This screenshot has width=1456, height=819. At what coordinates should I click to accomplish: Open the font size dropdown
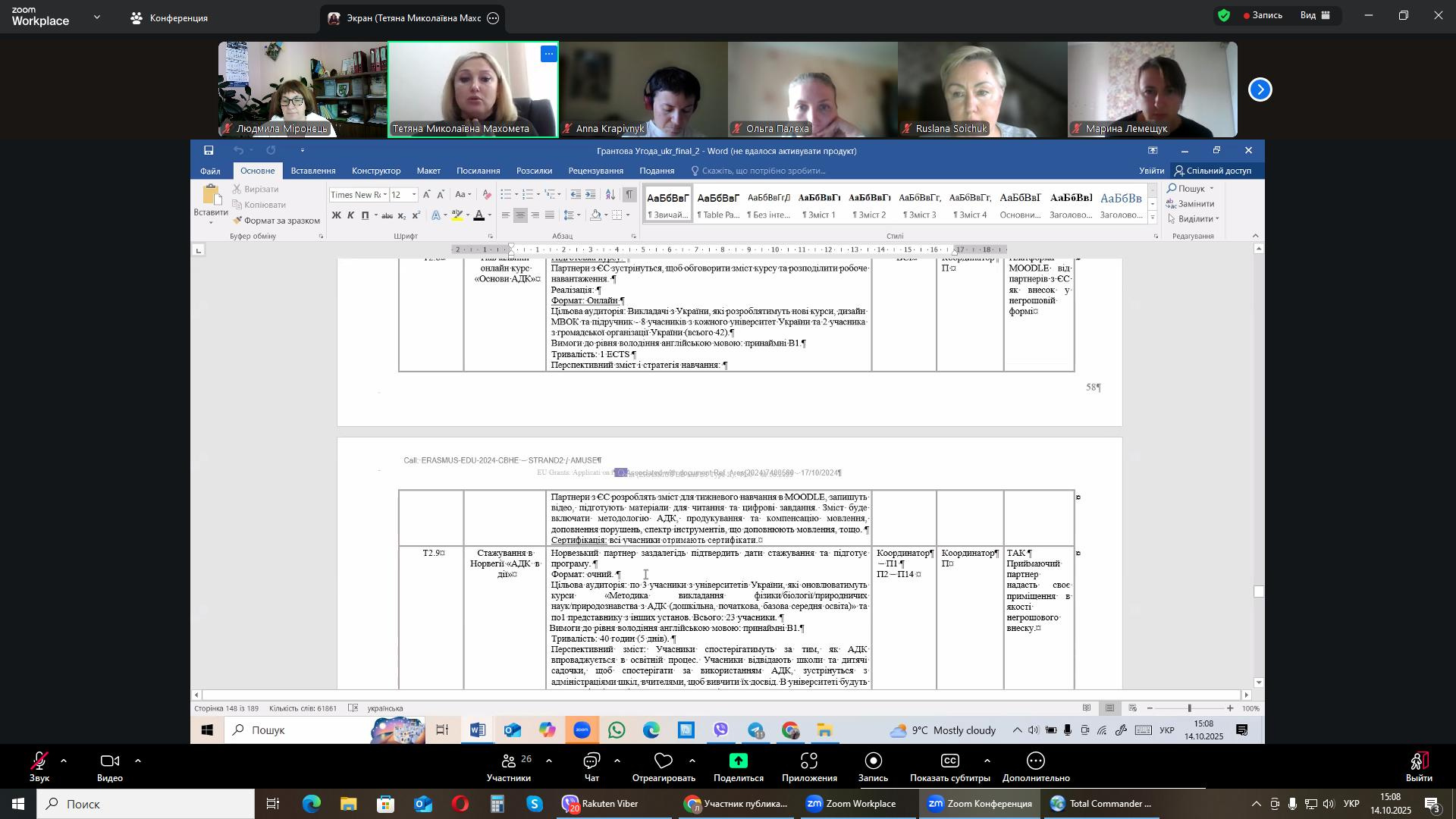coord(414,196)
